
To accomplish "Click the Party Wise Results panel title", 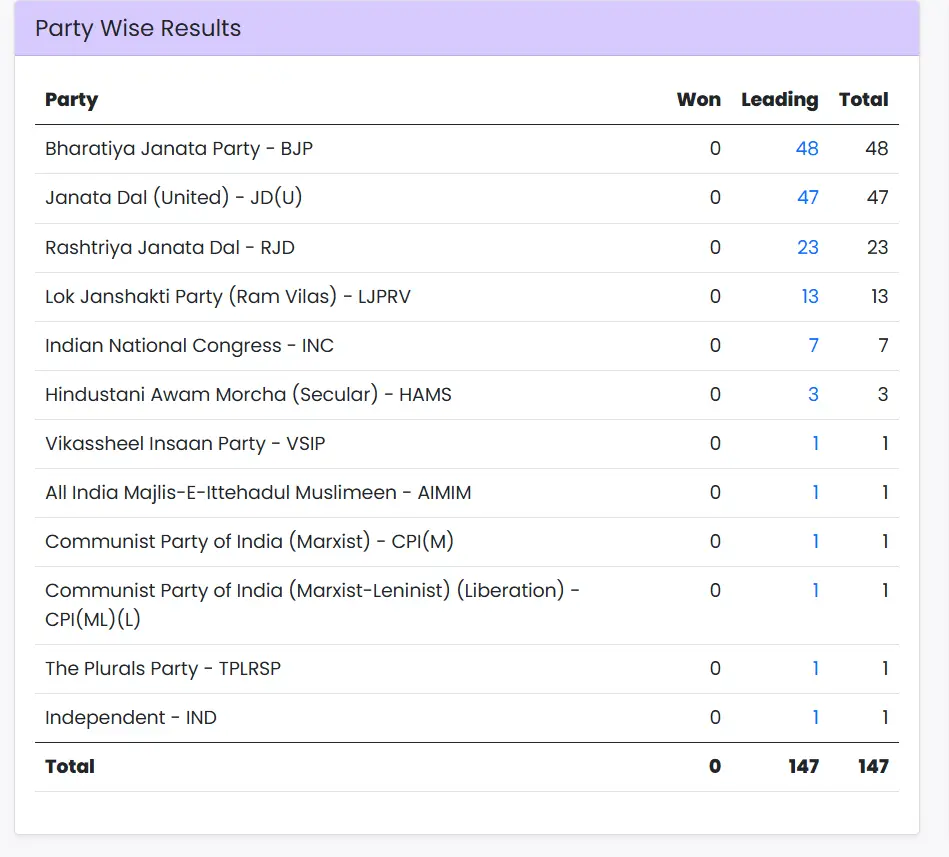I will coord(138,28).
